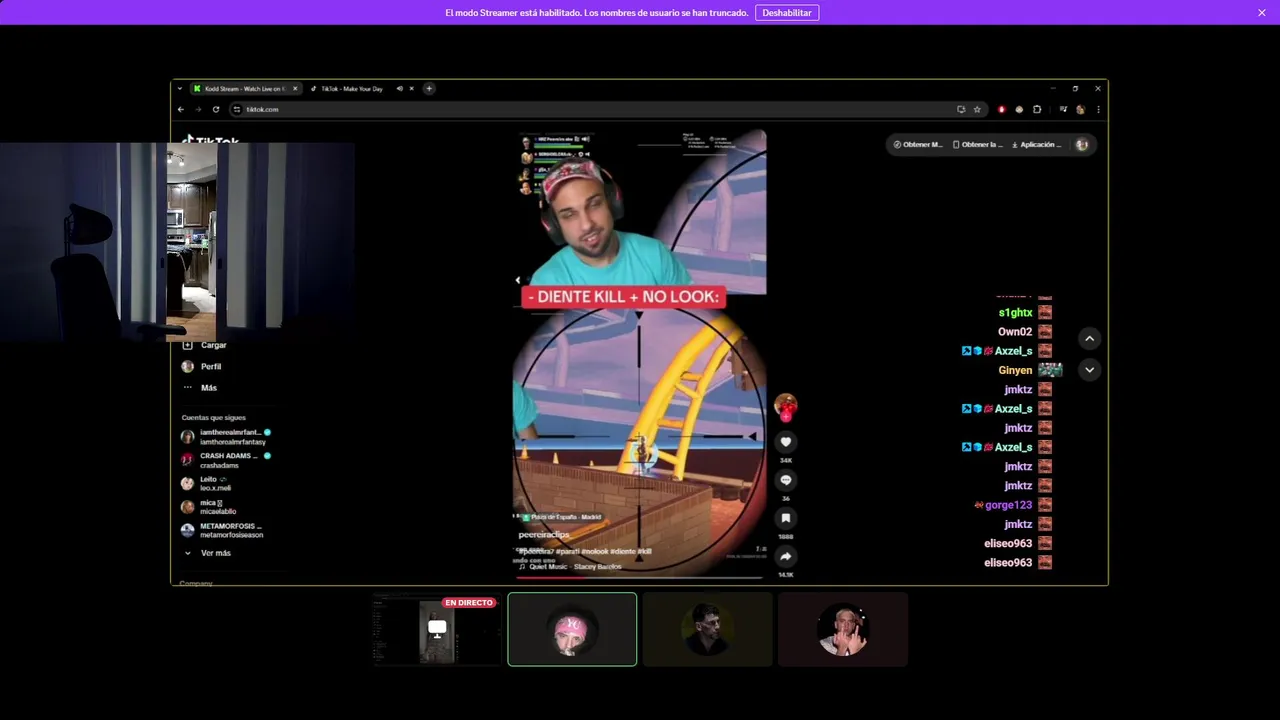Click the screen cast icon in address bar
Image resolution: width=1280 pixels, height=720 pixels.
(961, 109)
